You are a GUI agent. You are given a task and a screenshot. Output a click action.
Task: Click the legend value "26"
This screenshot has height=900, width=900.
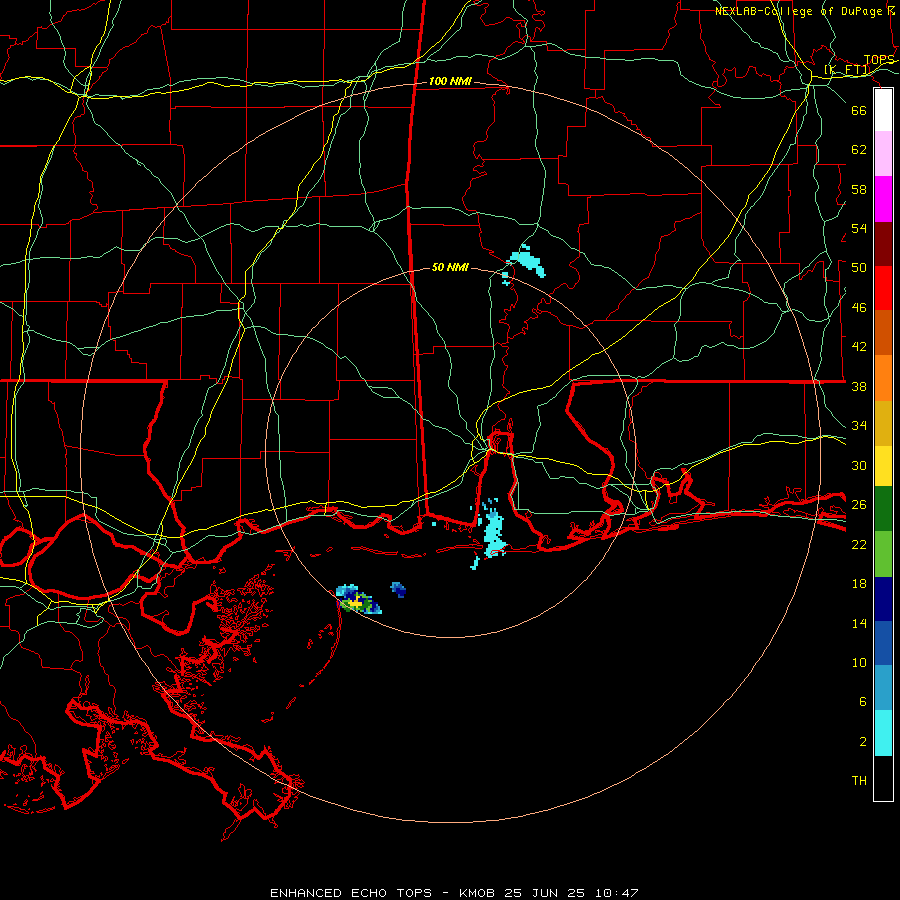pyautogui.click(x=859, y=505)
